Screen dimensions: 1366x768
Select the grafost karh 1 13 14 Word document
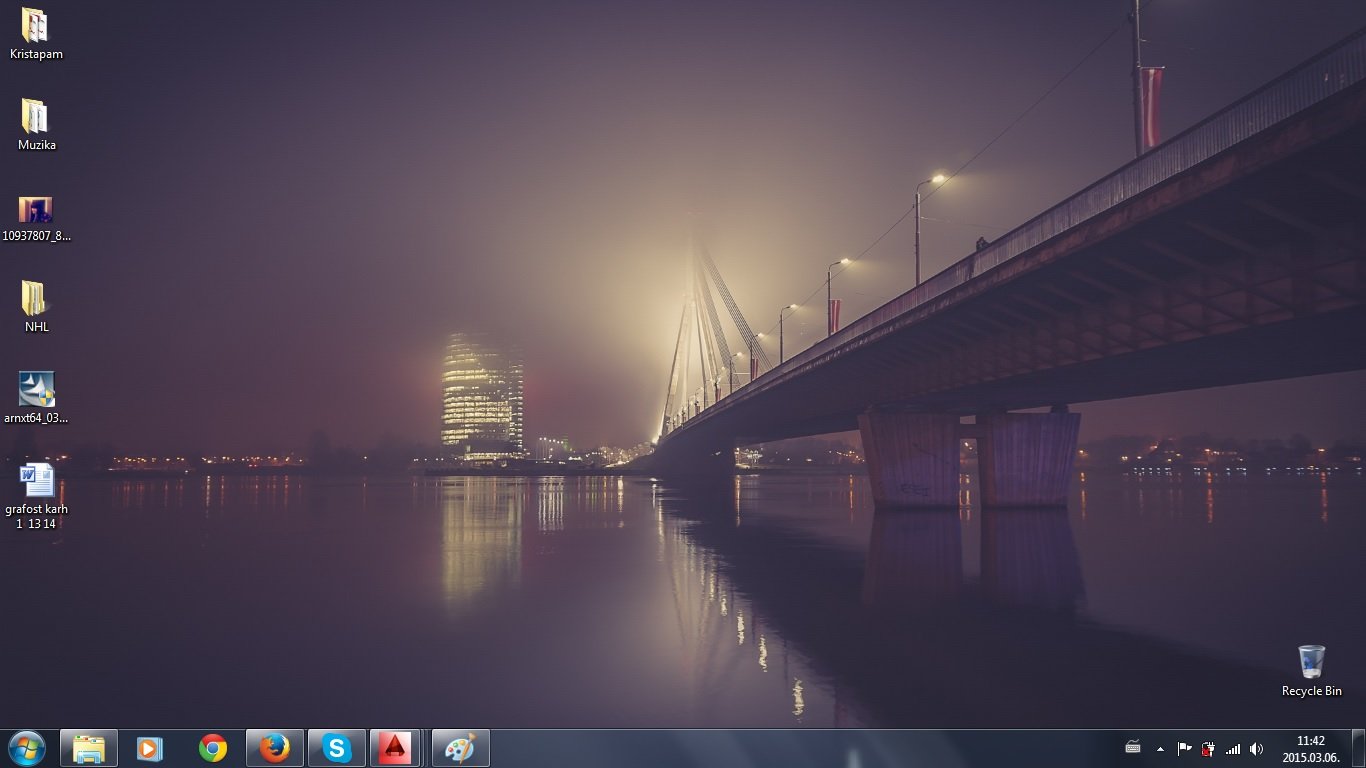[x=36, y=495]
